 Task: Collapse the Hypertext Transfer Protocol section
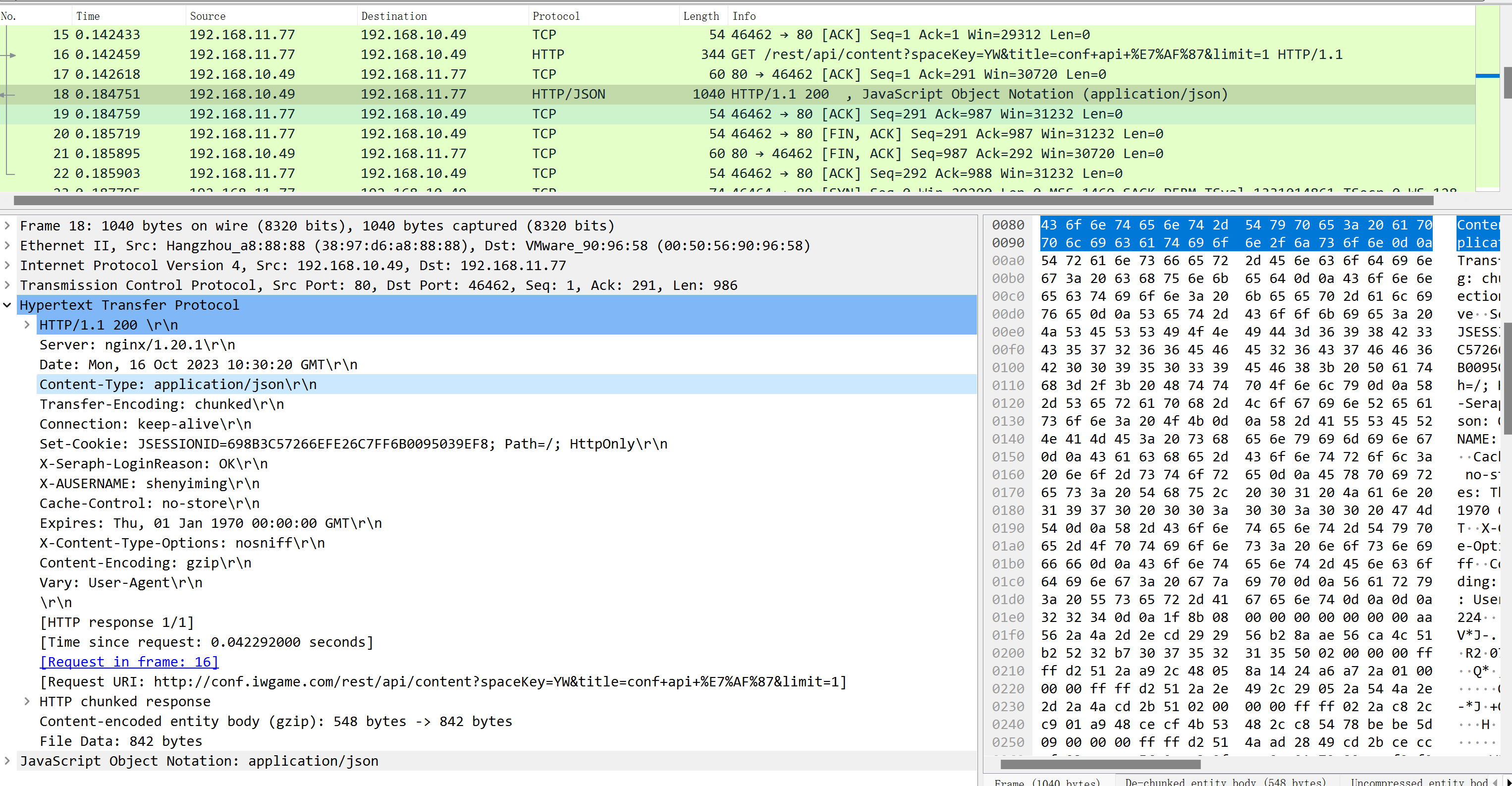pyautogui.click(x=7, y=305)
